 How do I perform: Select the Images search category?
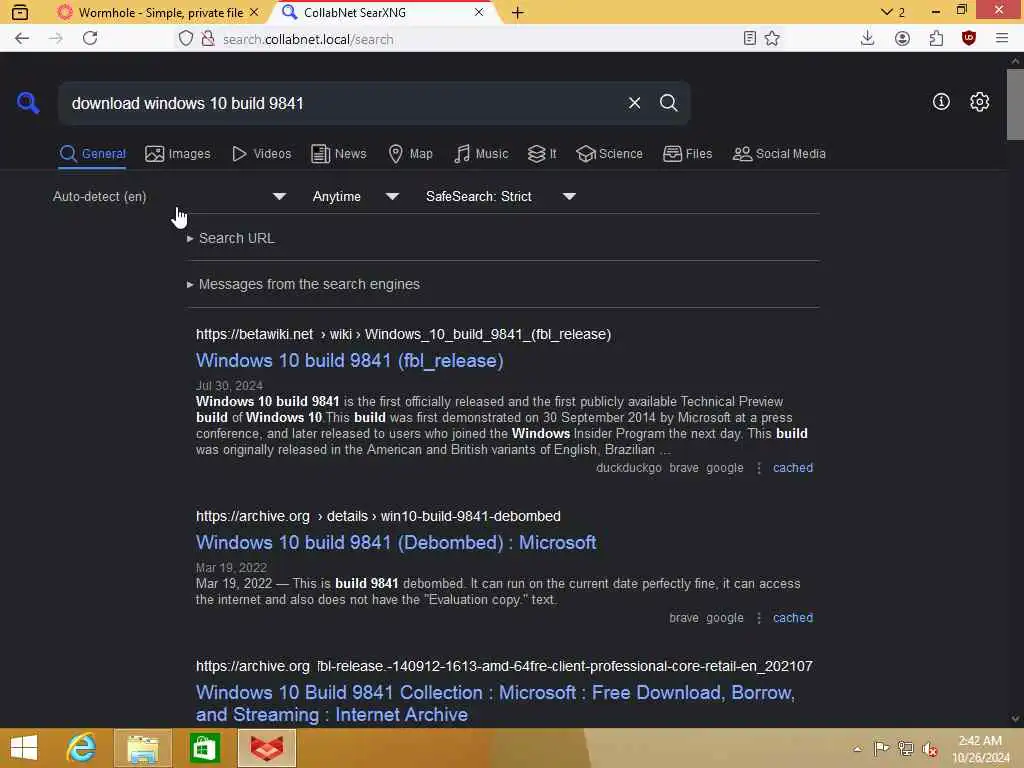pos(178,154)
